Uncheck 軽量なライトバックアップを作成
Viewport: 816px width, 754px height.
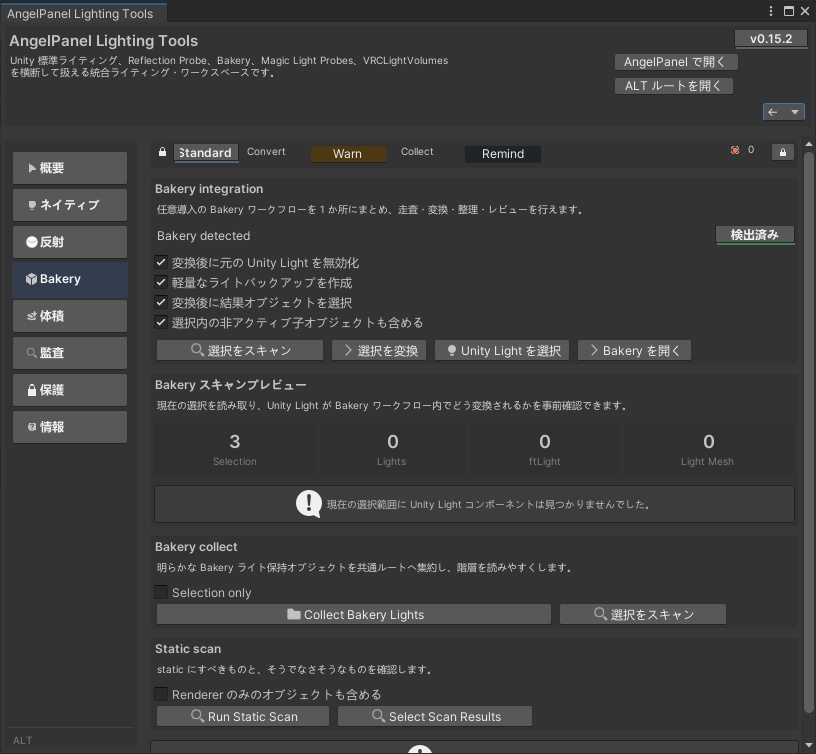click(161, 282)
